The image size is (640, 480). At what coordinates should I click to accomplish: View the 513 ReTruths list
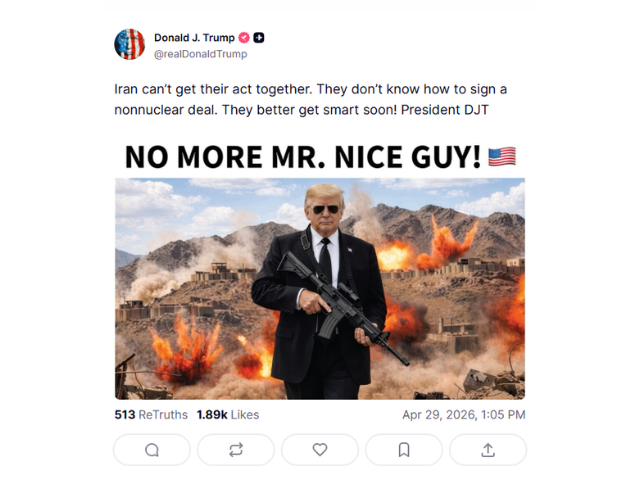pos(151,415)
